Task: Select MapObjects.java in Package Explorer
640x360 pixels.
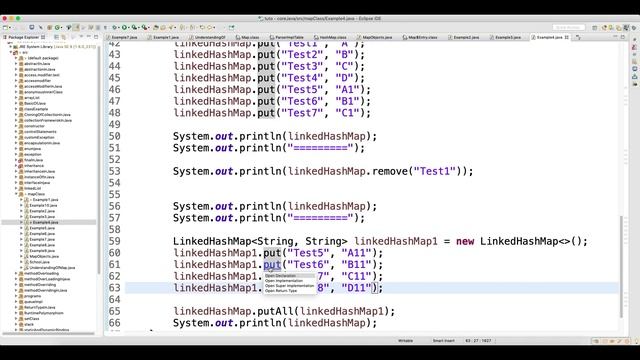Action: pyautogui.click(x=44, y=256)
